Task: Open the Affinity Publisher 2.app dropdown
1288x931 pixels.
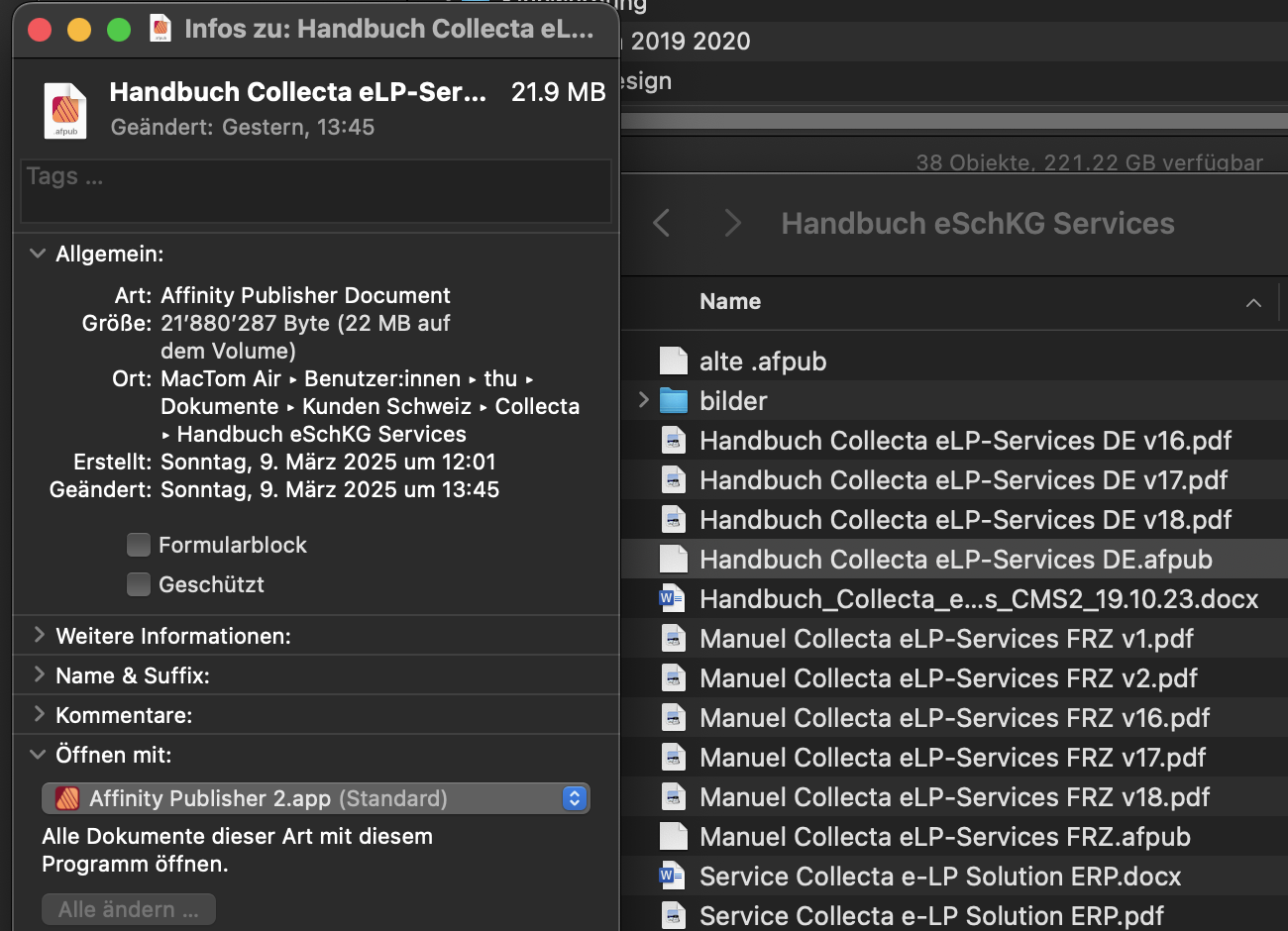Action: [x=316, y=798]
